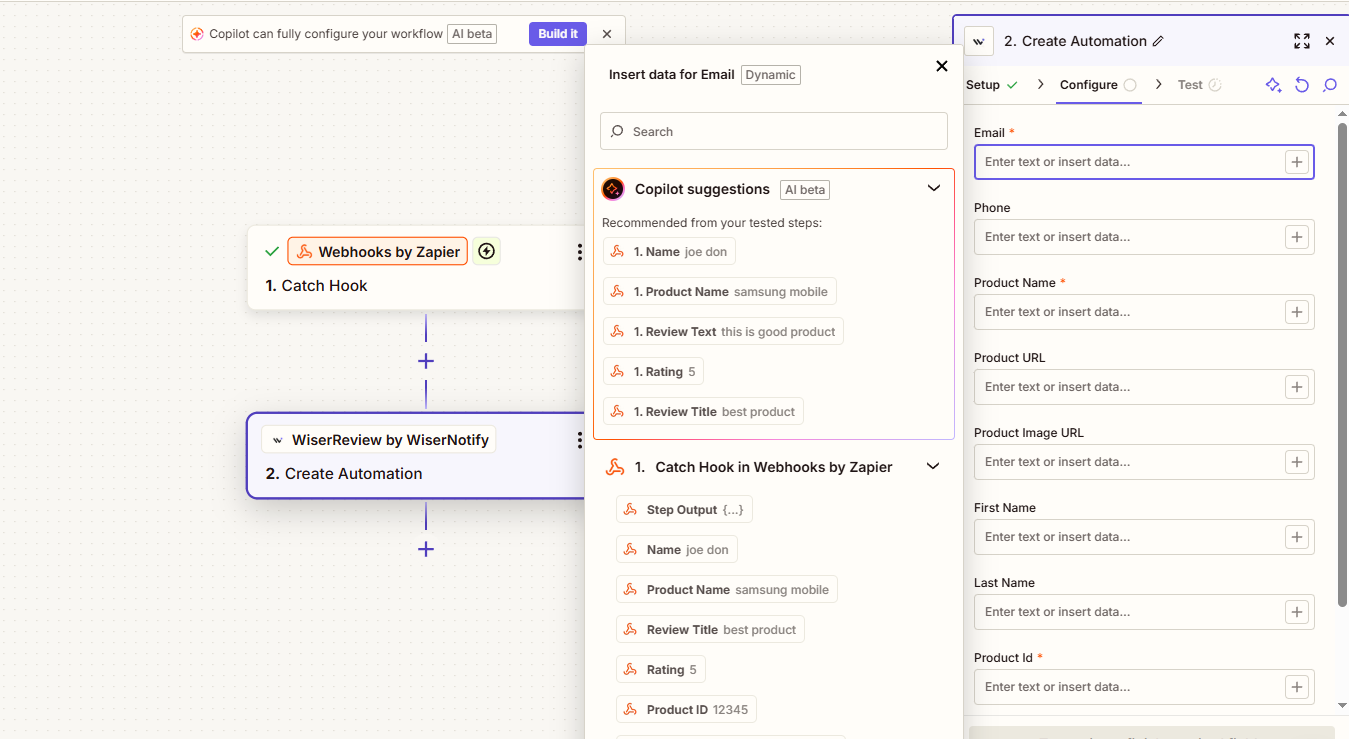1349x739 pixels.
Task: Click the lightning trigger icon on Webhooks step
Action: coord(486,252)
